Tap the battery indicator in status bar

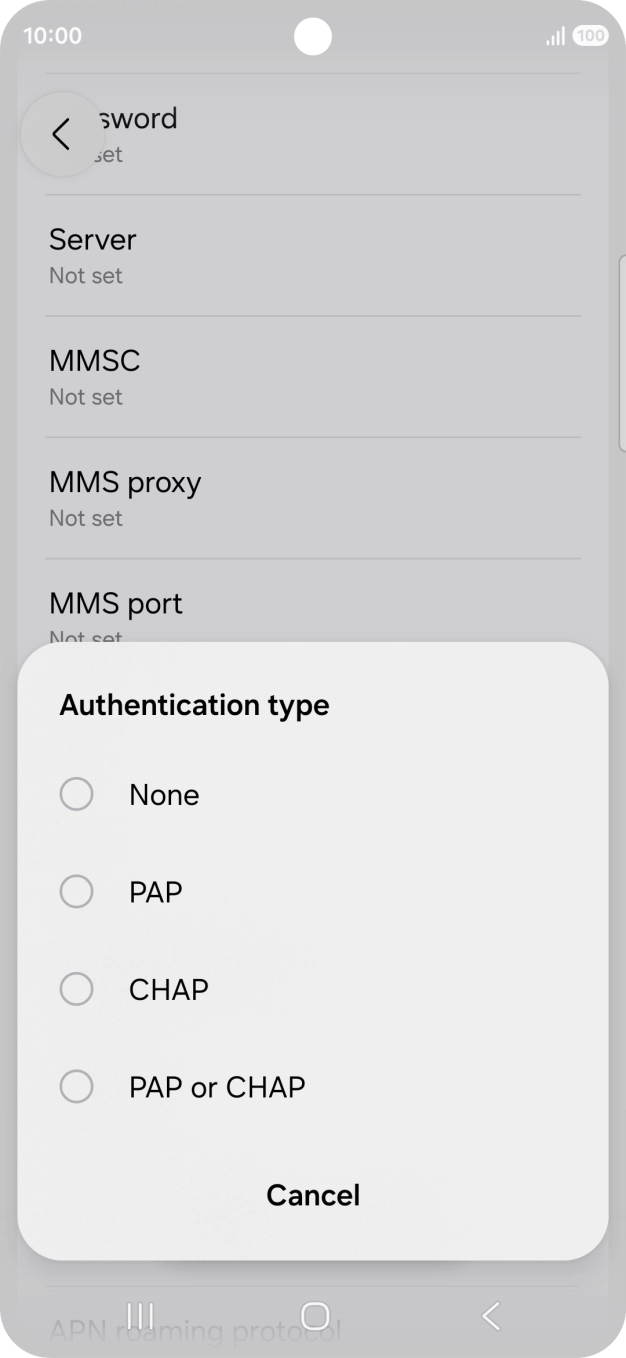(590, 36)
